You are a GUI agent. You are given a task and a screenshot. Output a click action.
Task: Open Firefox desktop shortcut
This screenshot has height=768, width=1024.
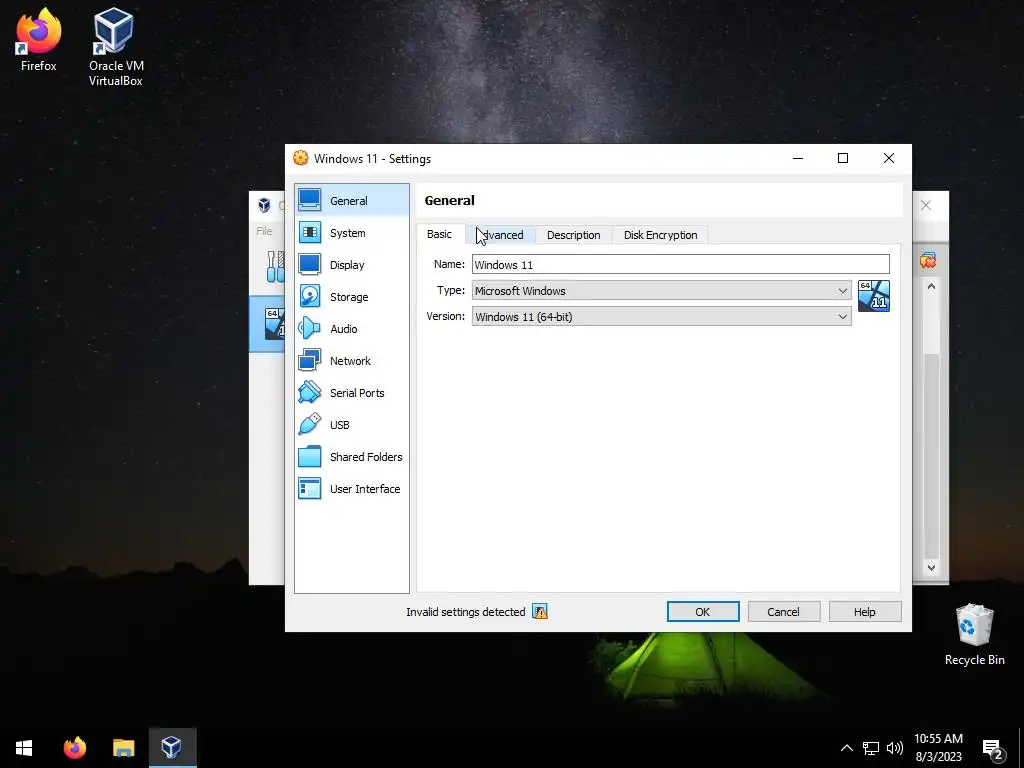coord(39,39)
